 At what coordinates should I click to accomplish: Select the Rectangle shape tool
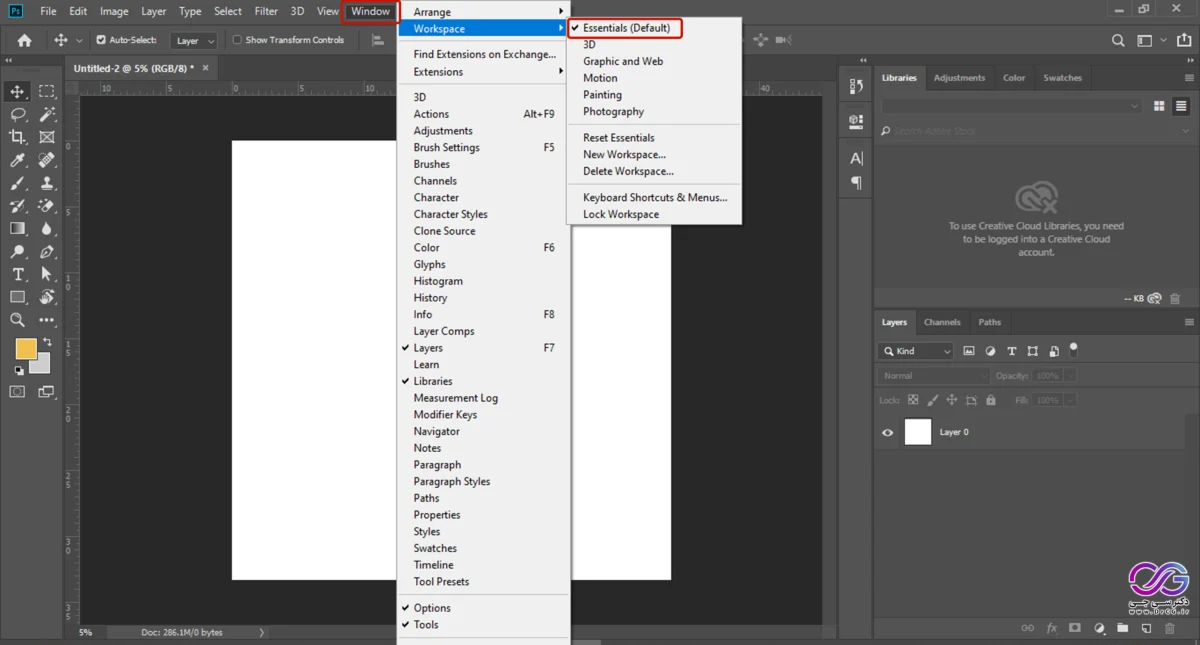tap(17, 298)
